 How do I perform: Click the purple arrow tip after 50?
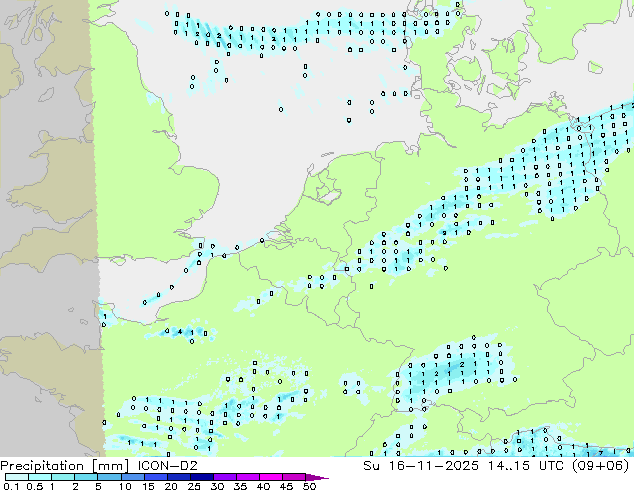[x=317, y=477]
